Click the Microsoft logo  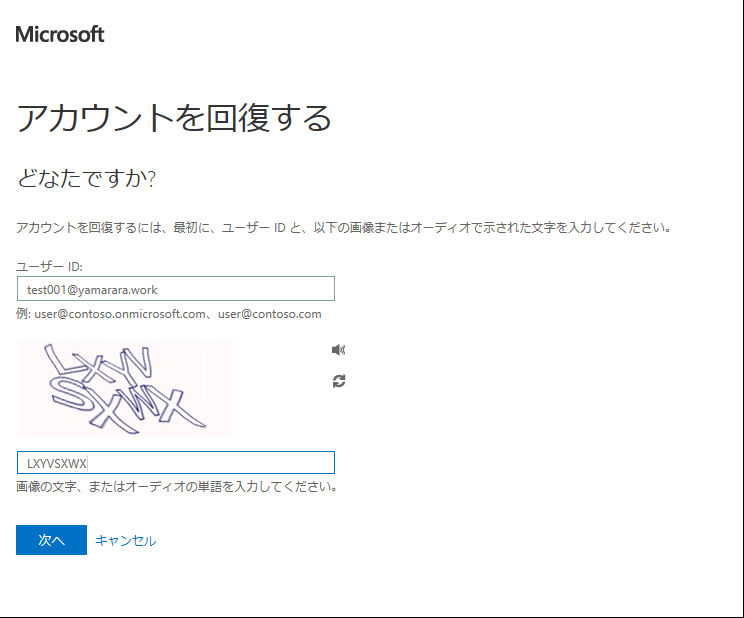(60, 34)
